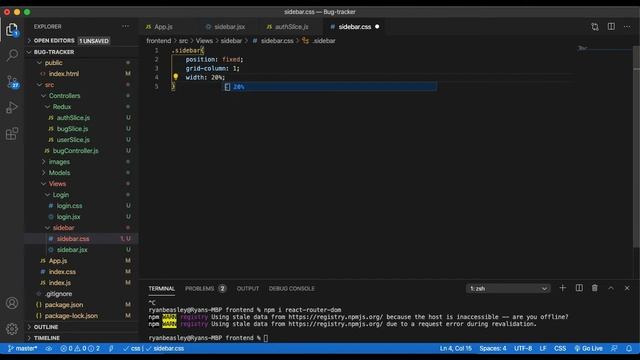Click the lightbulb quick fix icon
Image resolution: width=640 pixels, height=360 pixels.
point(176,77)
